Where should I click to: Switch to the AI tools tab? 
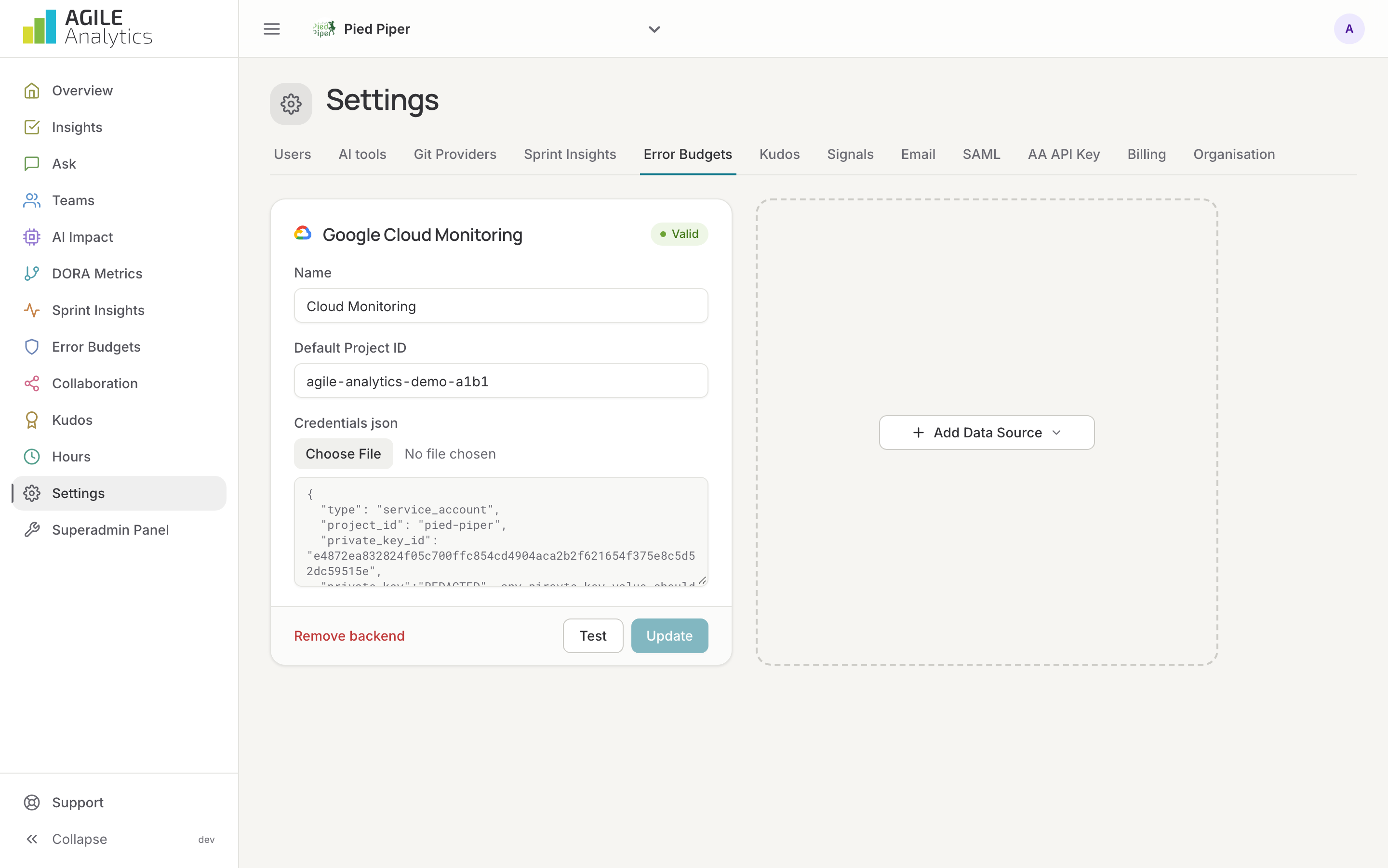coord(362,155)
